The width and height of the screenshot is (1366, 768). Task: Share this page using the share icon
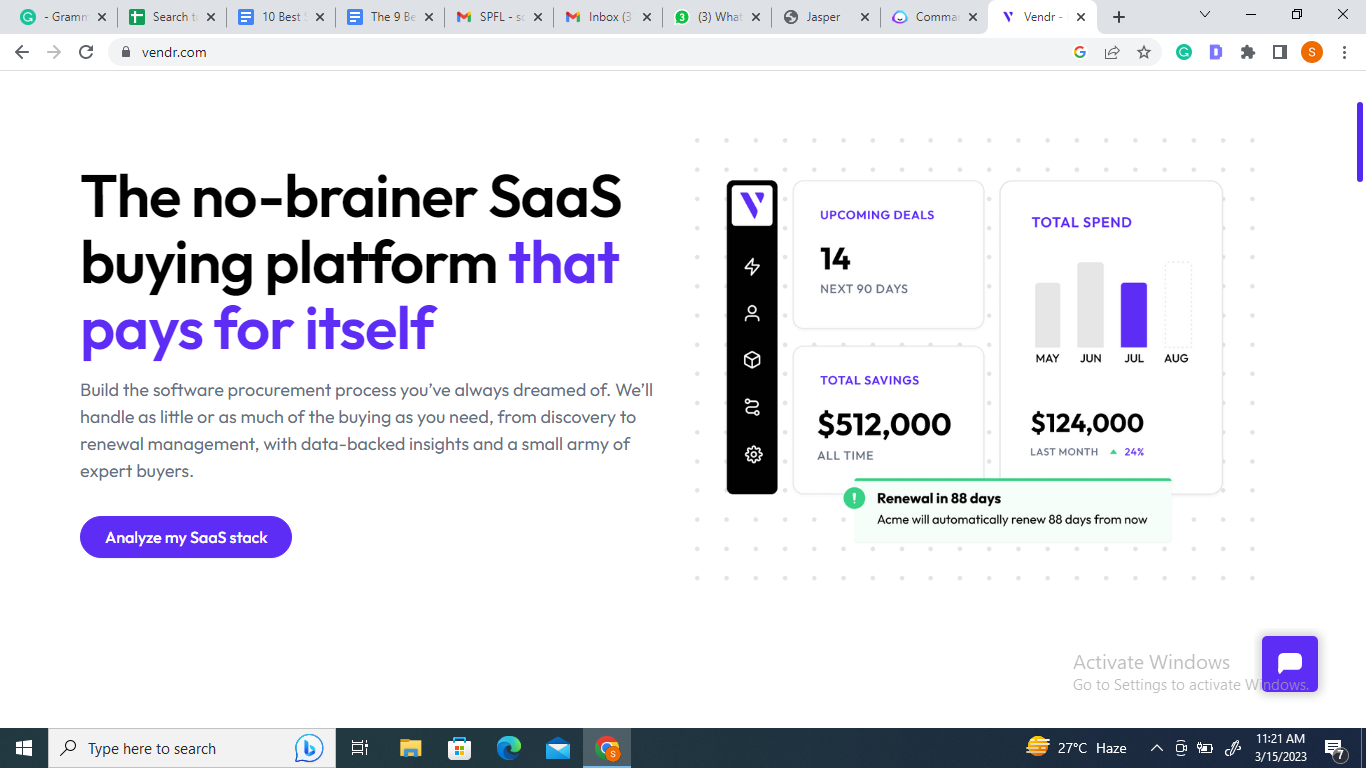(x=1112, y=52)
